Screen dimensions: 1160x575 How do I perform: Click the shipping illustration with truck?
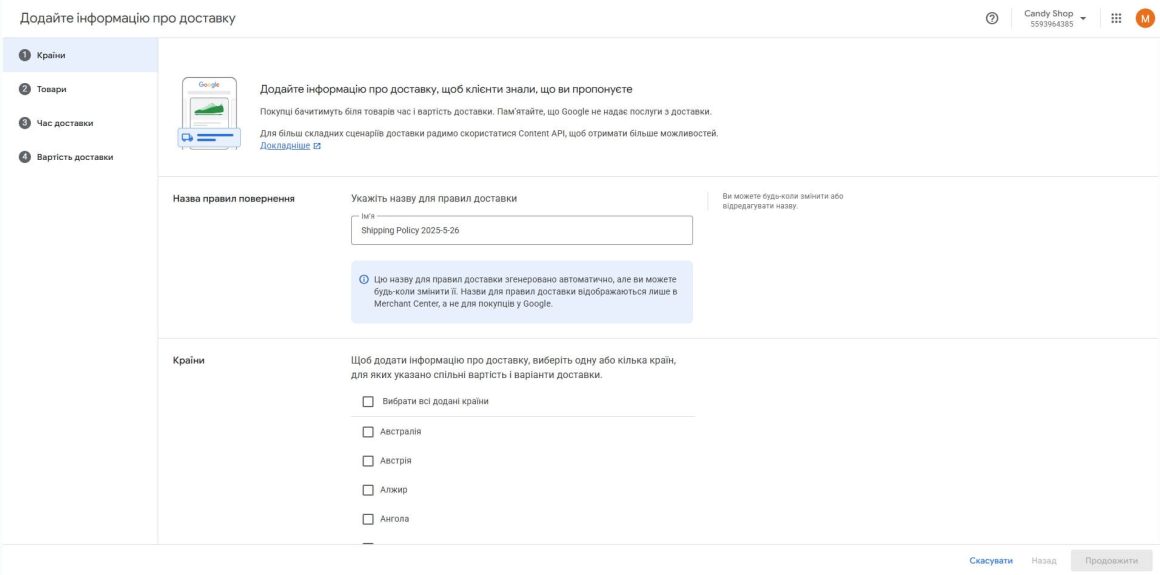(209, 113)
